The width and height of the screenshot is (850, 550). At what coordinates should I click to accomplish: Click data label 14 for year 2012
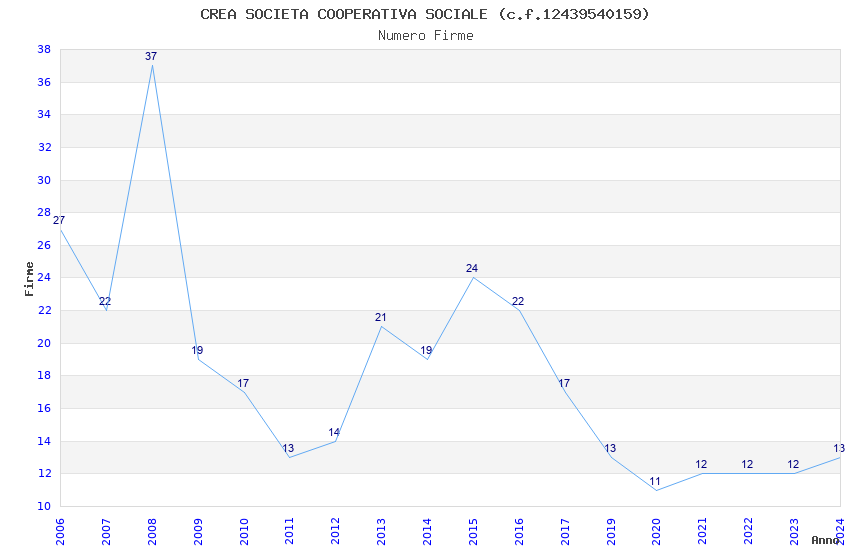(x=334, y=432)
